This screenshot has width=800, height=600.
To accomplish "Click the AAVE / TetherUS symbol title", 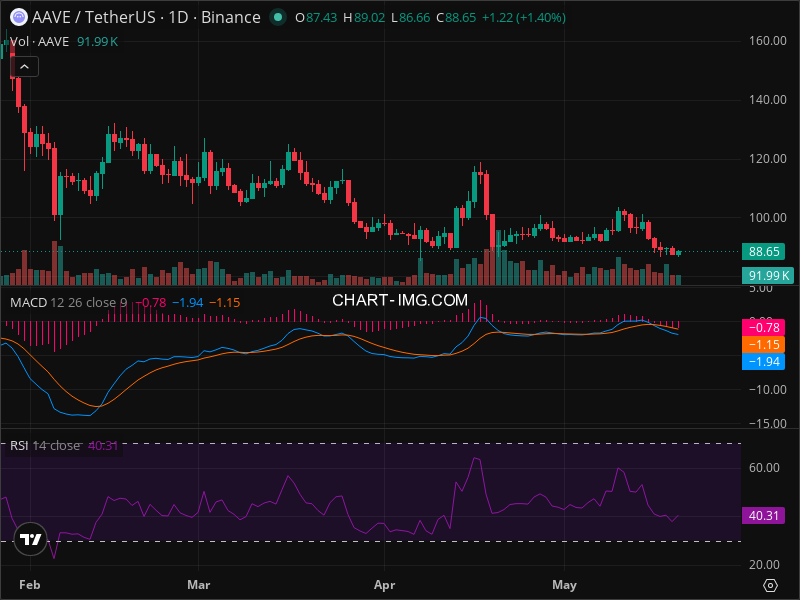I will [146, 17].
